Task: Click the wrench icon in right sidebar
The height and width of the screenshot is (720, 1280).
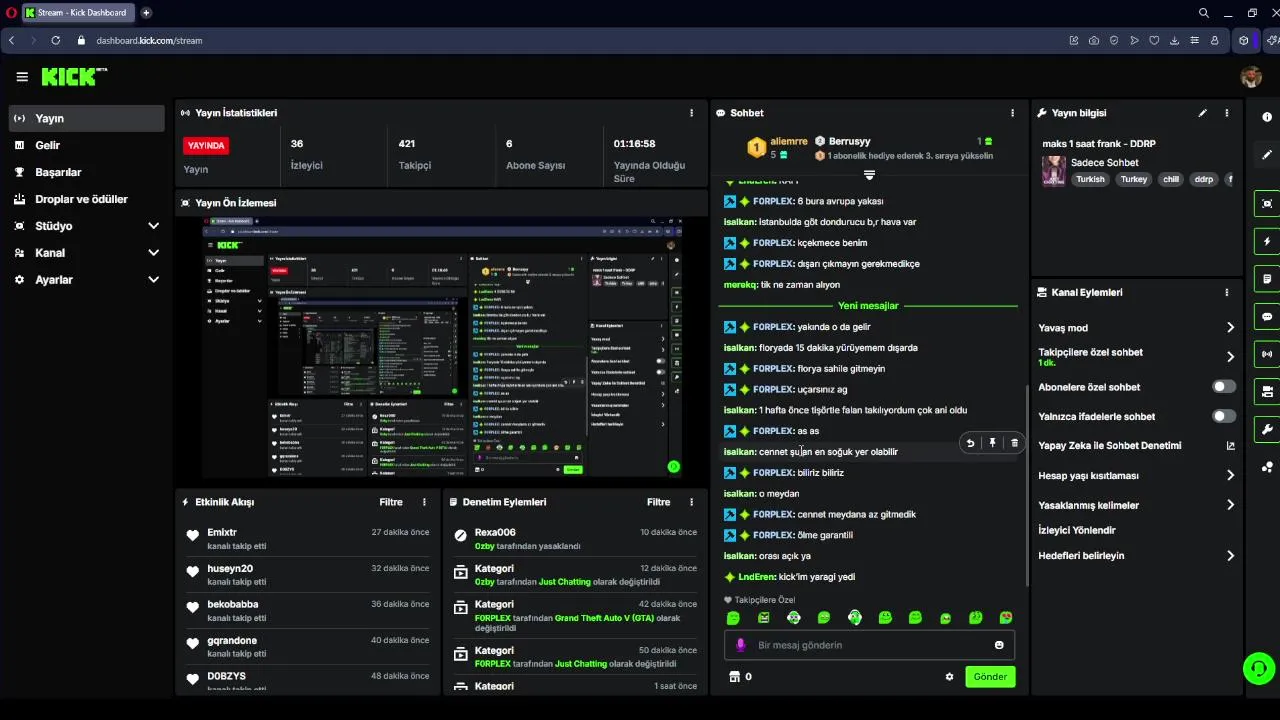Action: point(1267,429)
